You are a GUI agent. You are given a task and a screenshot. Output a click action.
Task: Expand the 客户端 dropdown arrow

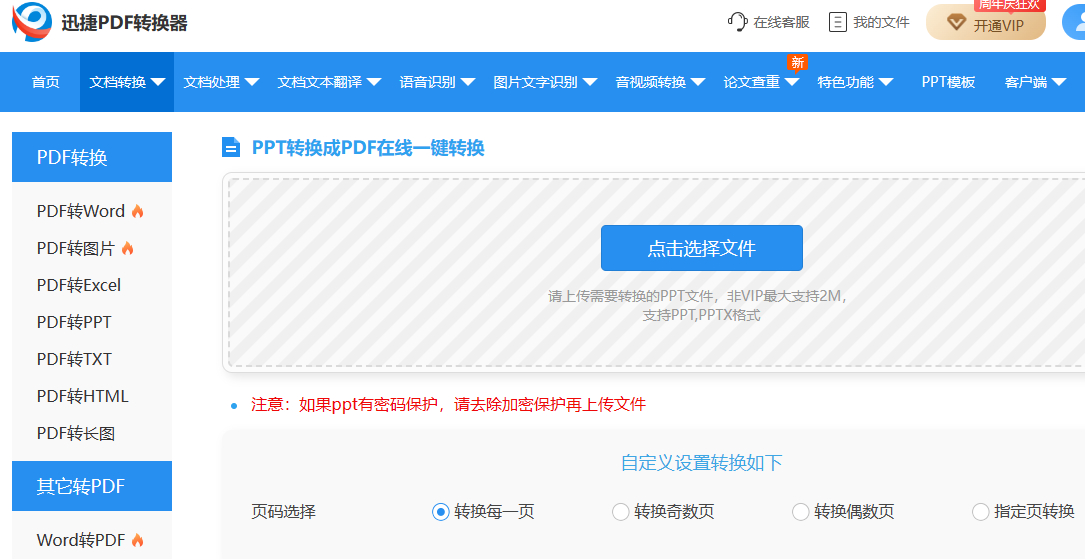click(1059, 82)
